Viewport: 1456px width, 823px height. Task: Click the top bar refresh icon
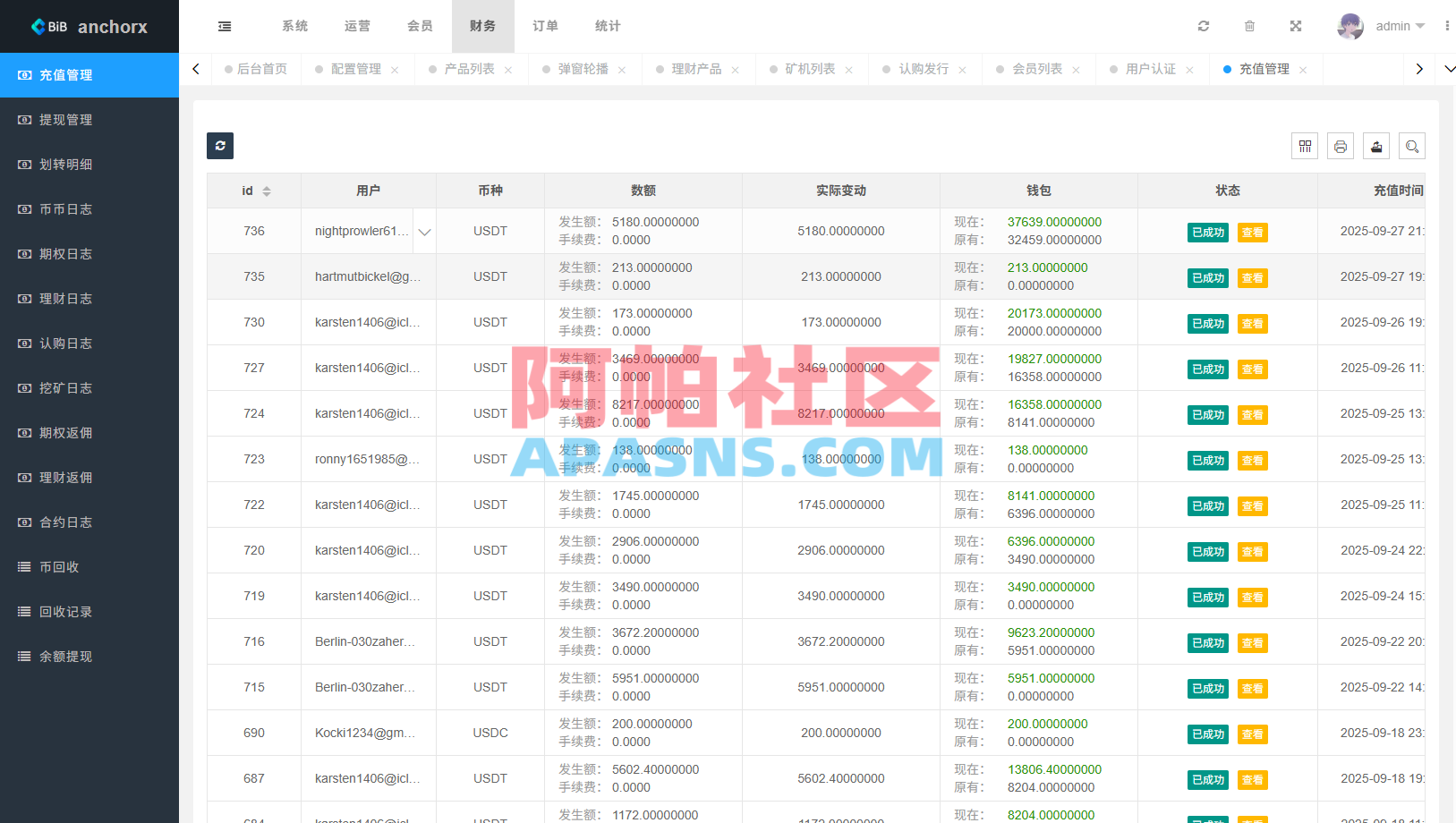[x=1204, y=26]
